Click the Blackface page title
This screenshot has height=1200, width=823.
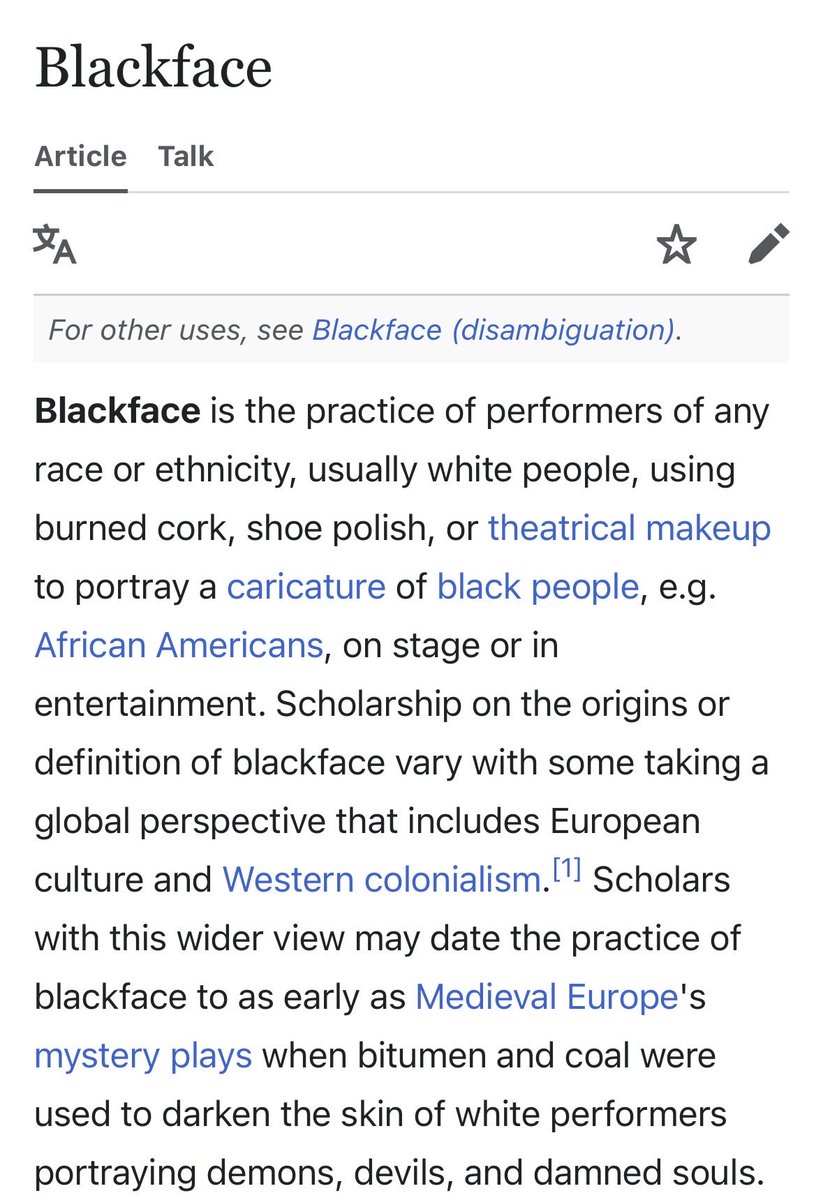(x=153, y=68)
